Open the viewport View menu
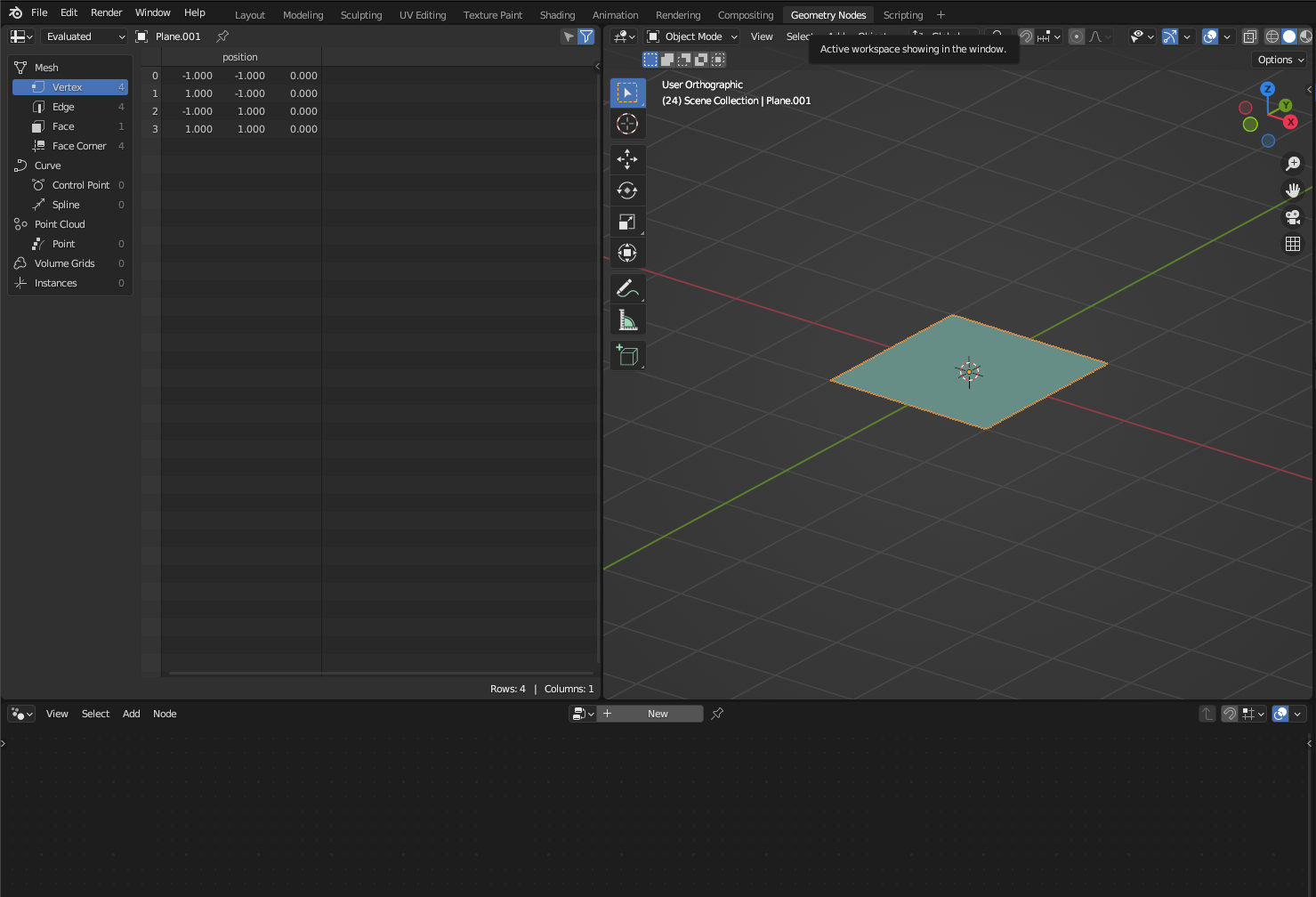The height and width of the screenshot is (897, 1316). (762, 36)
